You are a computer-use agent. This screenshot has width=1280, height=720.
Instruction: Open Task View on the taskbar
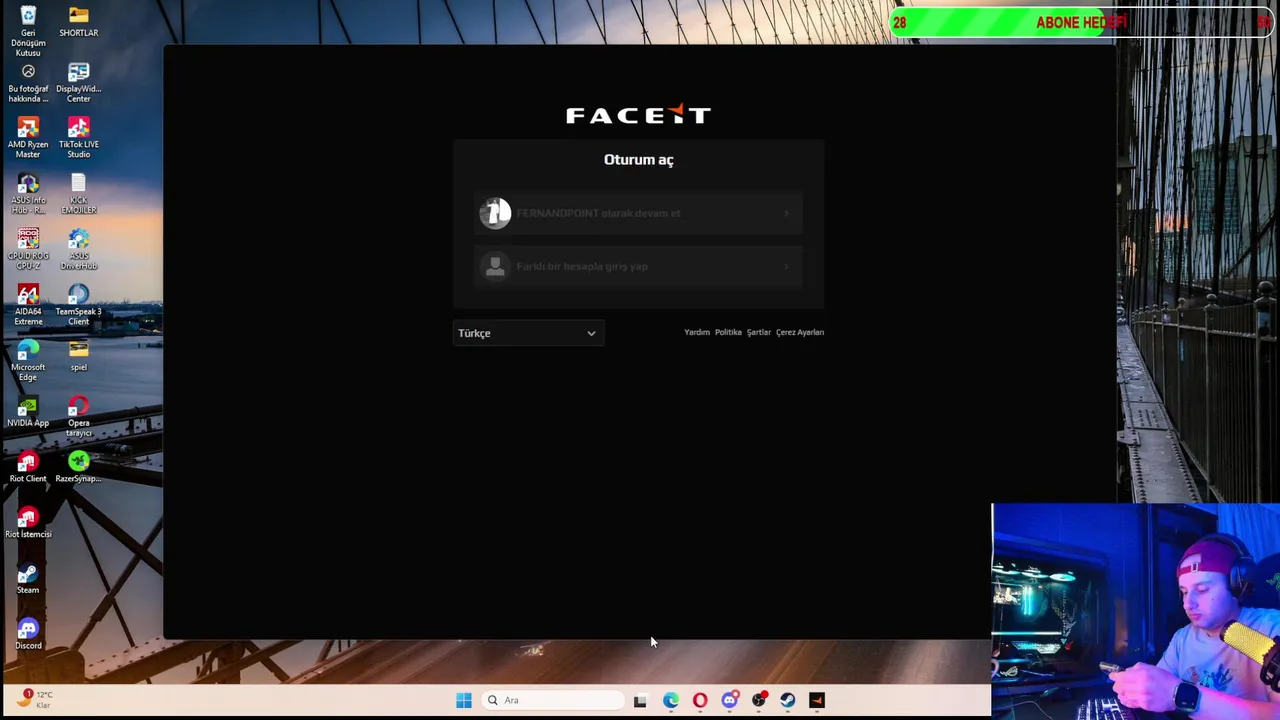640,700
